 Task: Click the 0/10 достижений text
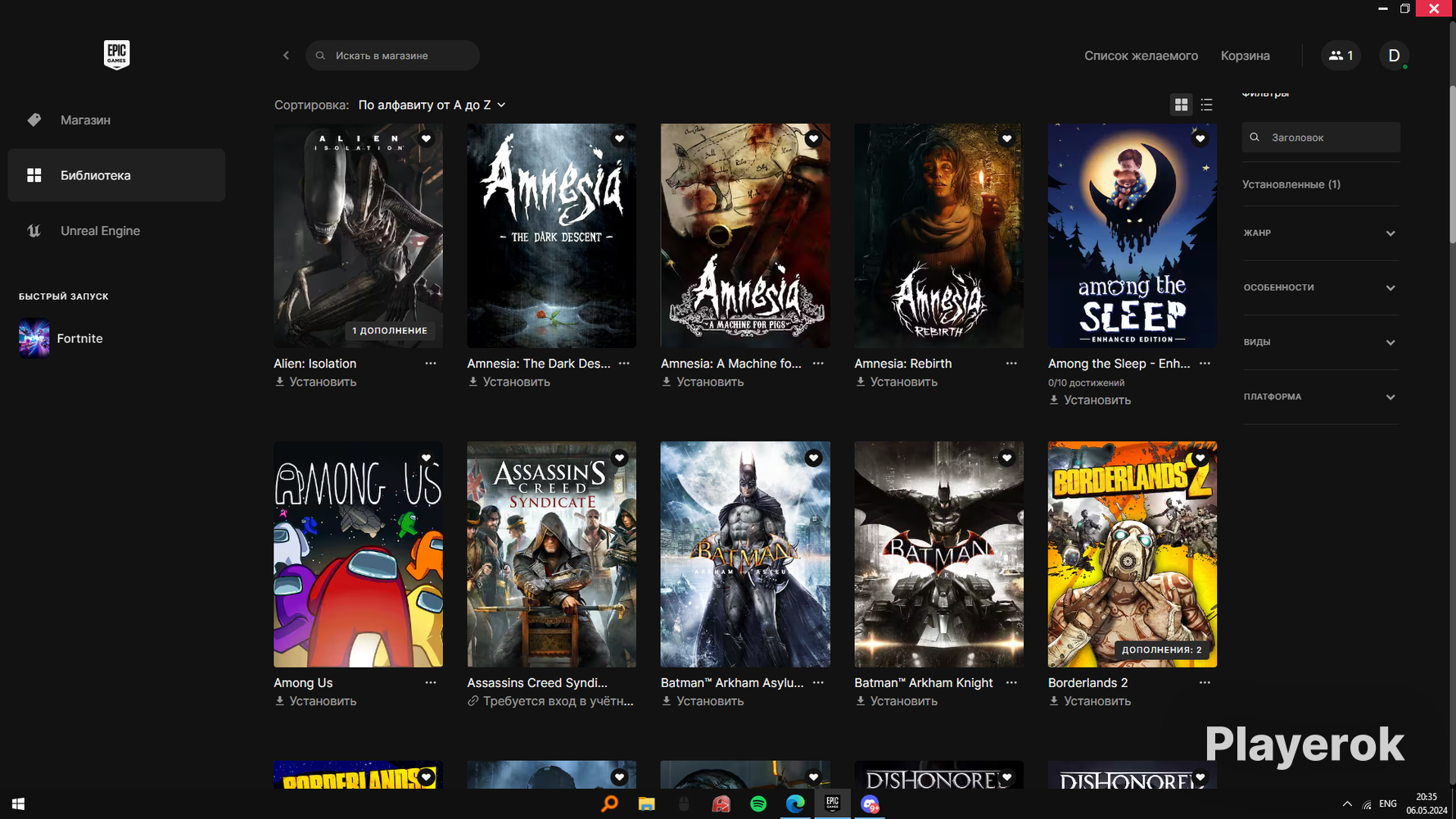(1086, 383)
